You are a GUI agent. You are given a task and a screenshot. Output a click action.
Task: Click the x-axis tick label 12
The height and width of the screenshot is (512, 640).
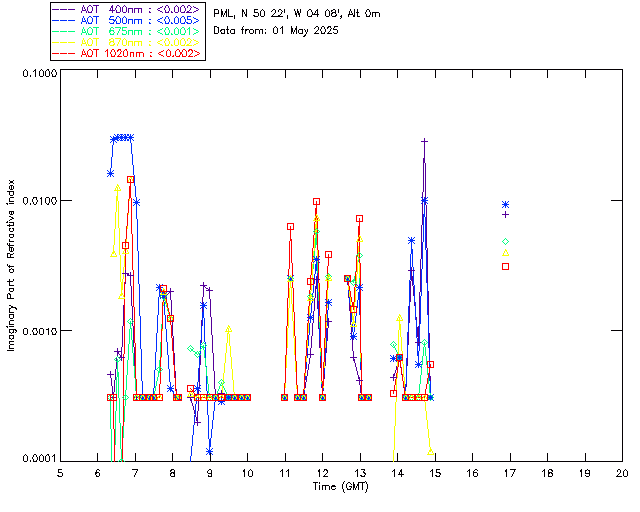pos(322,473)
